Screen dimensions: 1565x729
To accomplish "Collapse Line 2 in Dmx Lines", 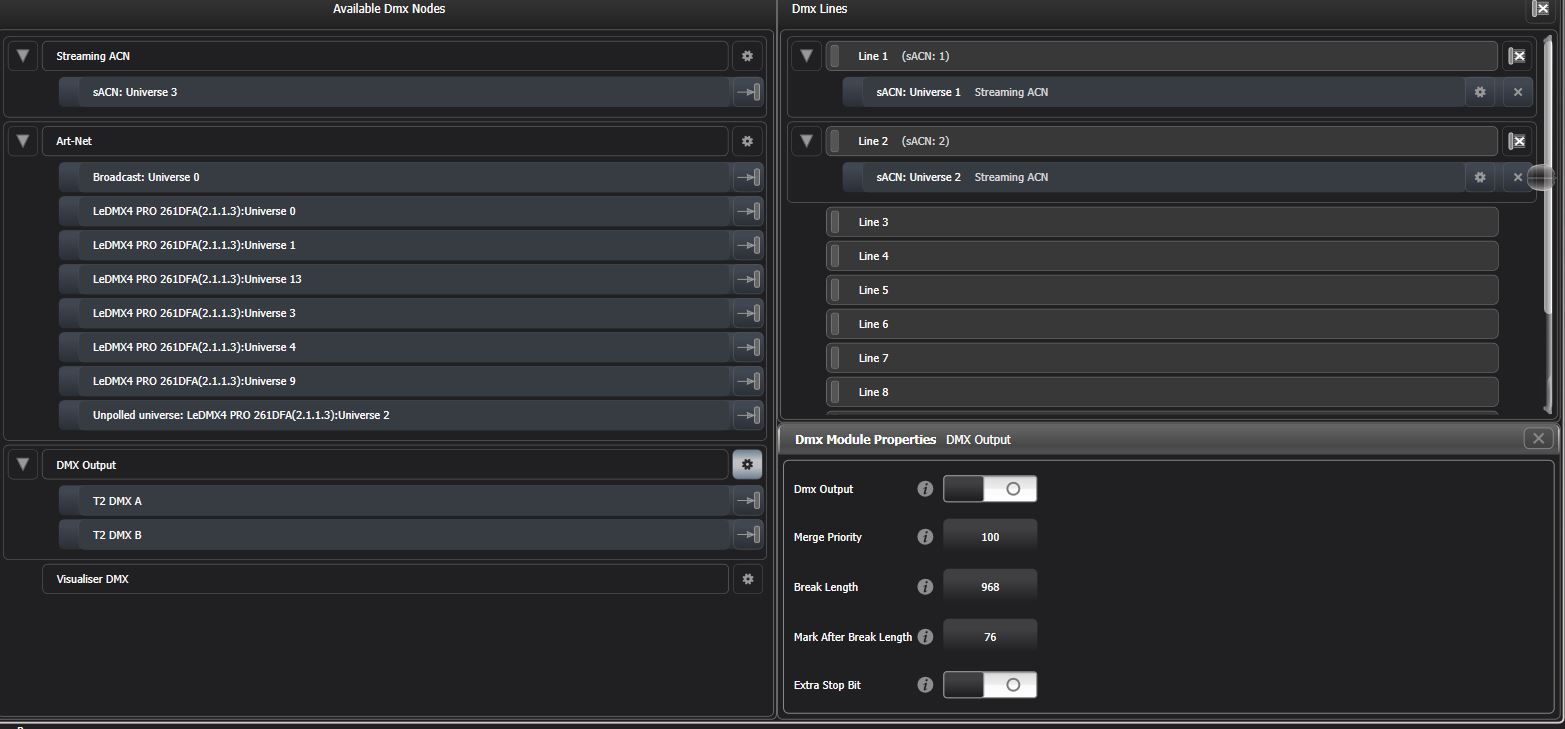I will 807,141.
